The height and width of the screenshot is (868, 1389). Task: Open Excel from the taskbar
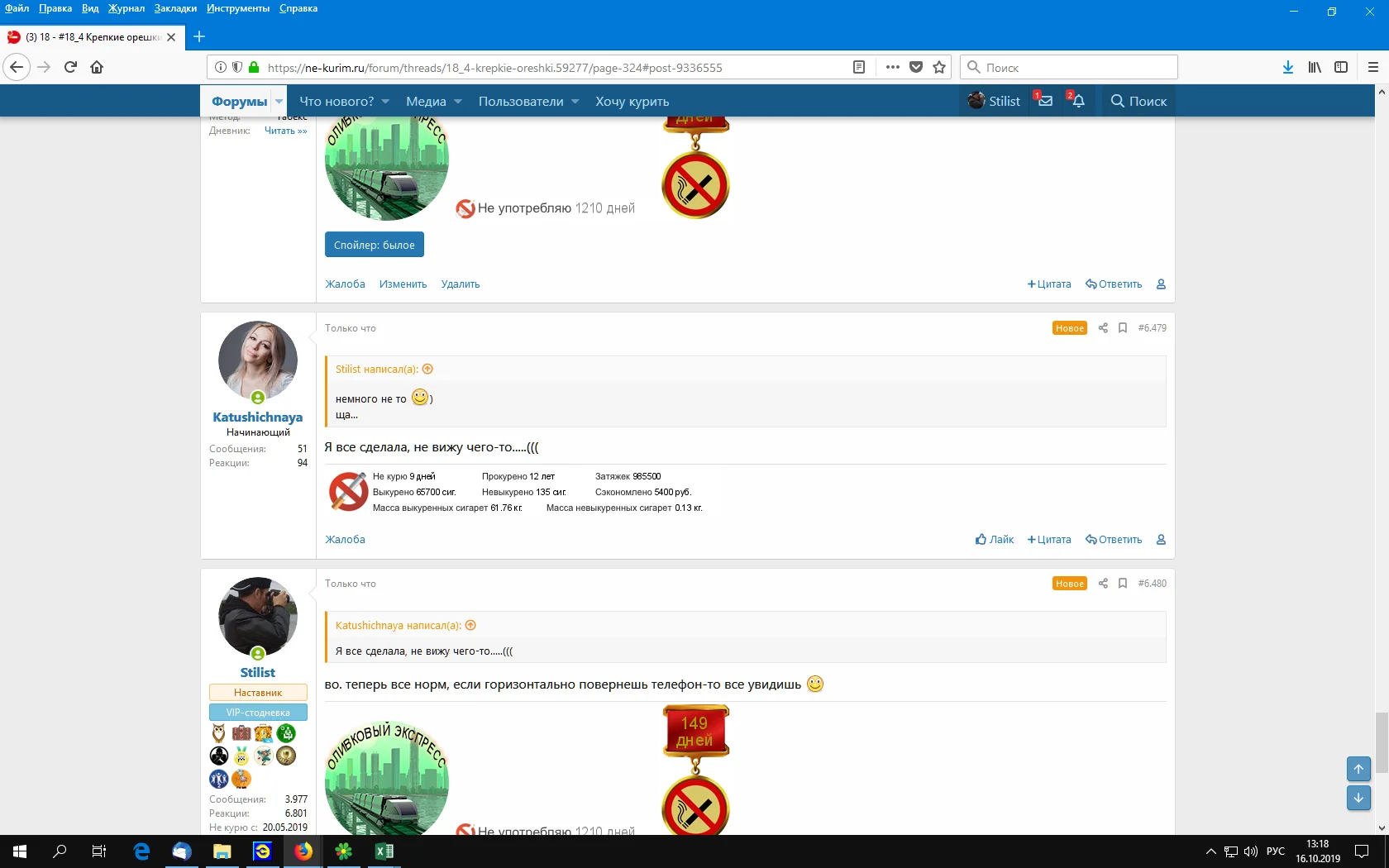(384, 851)
